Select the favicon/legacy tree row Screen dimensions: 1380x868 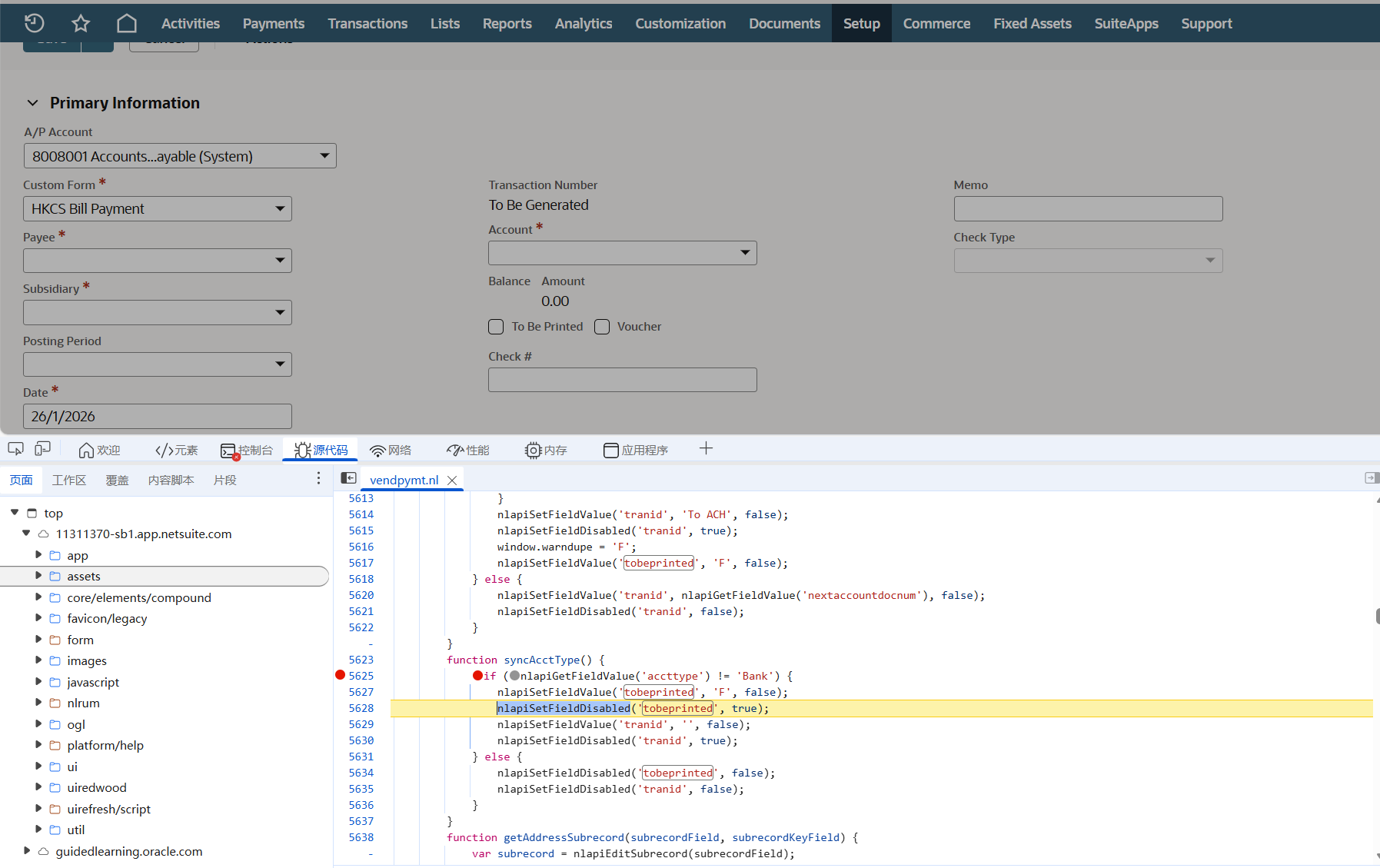(165, 618)
